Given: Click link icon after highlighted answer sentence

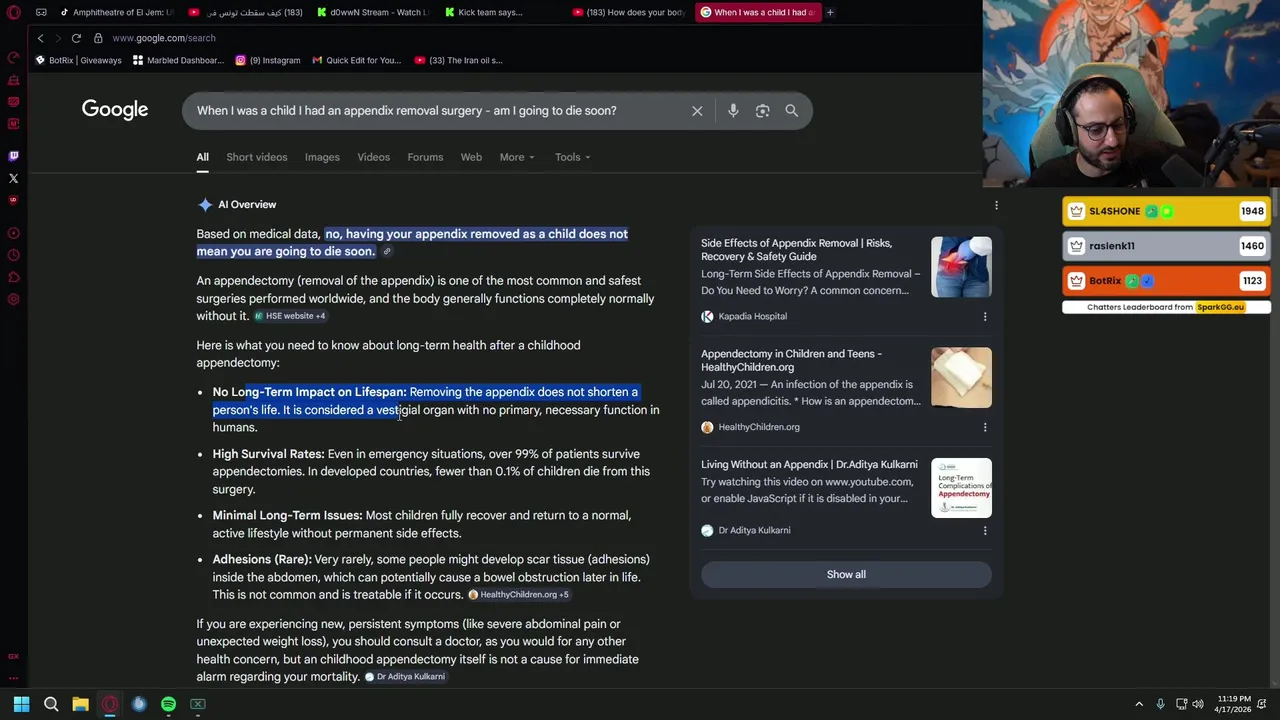Looking at the screenshot, I should tap(387, 252).
